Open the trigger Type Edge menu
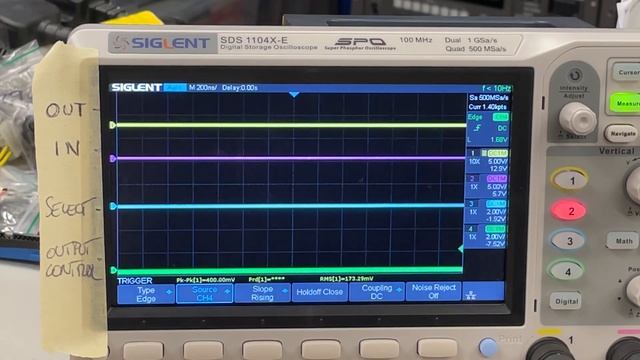The image size is (640, 360). tap(146, 294)
